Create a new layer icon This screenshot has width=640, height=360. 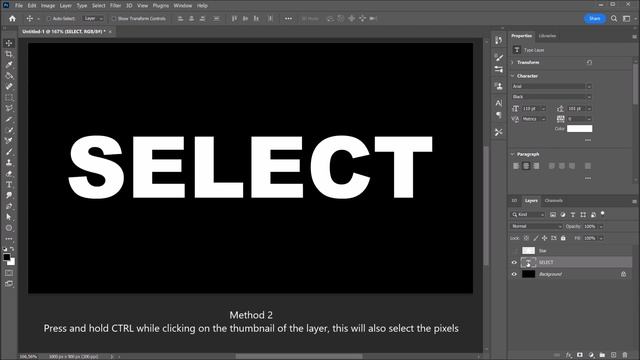point(613,355)
